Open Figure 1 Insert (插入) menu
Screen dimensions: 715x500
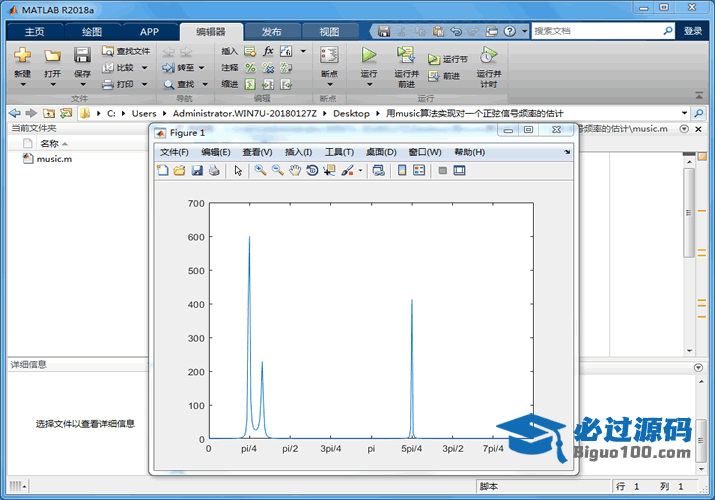pyautogui.click(x=298, y=152)
